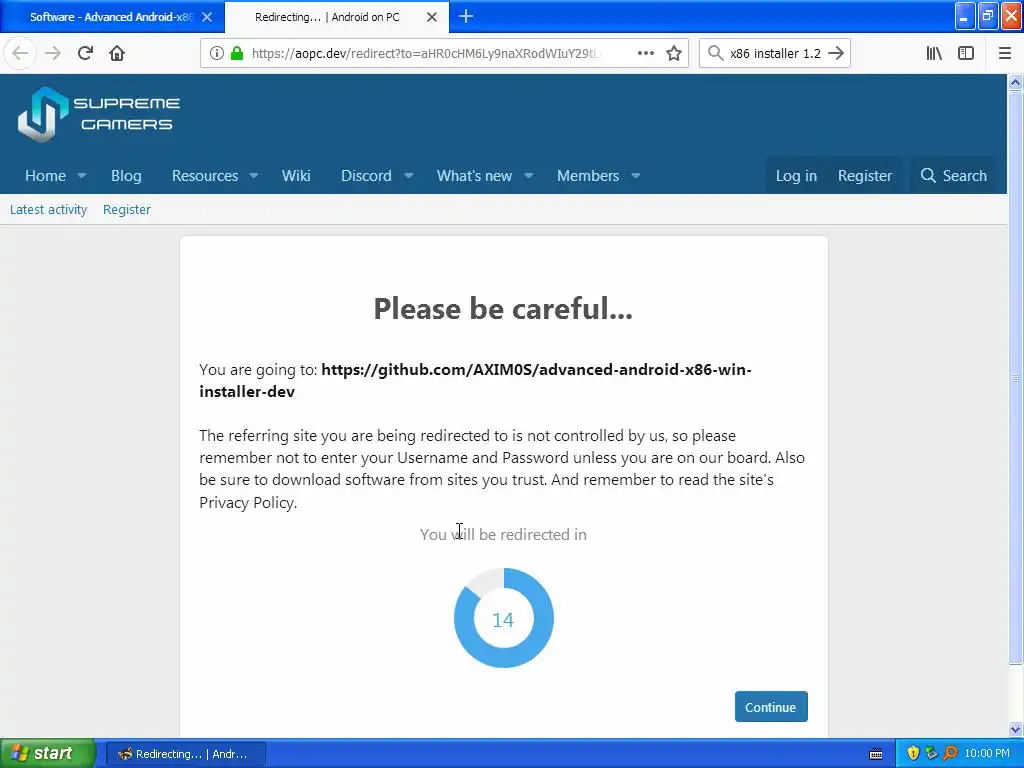Image resolution: width=1024 pixels, height=768 pixels.
Task: Click the vertical scrollbar thumb
Action: click(x=1015, y=377)
